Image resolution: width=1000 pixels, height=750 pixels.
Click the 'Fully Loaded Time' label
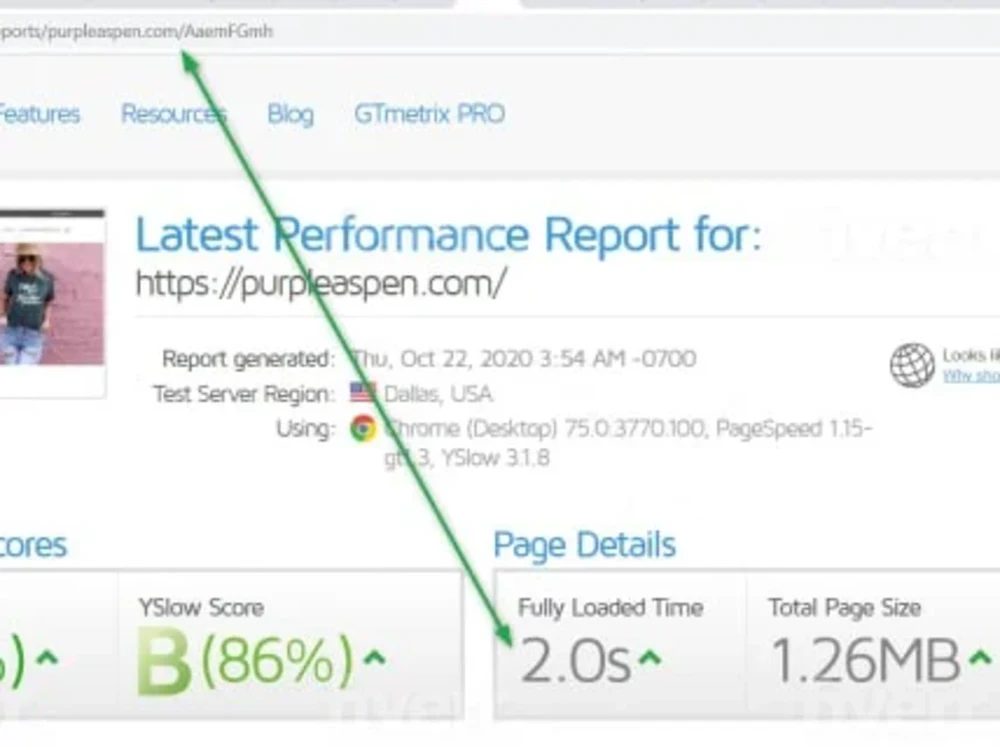point(610,608)
